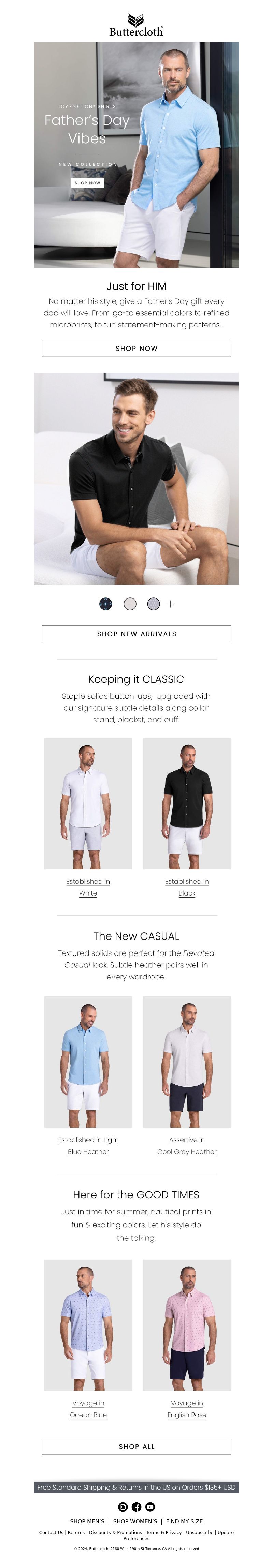Click the Shop New Arrivals button
Image resolution: width=273 pixels, height=1568 pixels.
pos(136,634)
